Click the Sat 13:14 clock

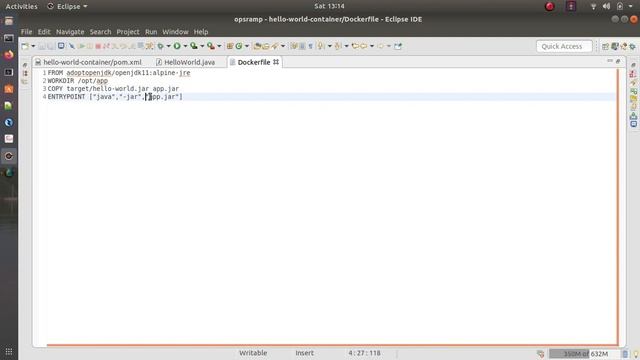pos(329,7)
